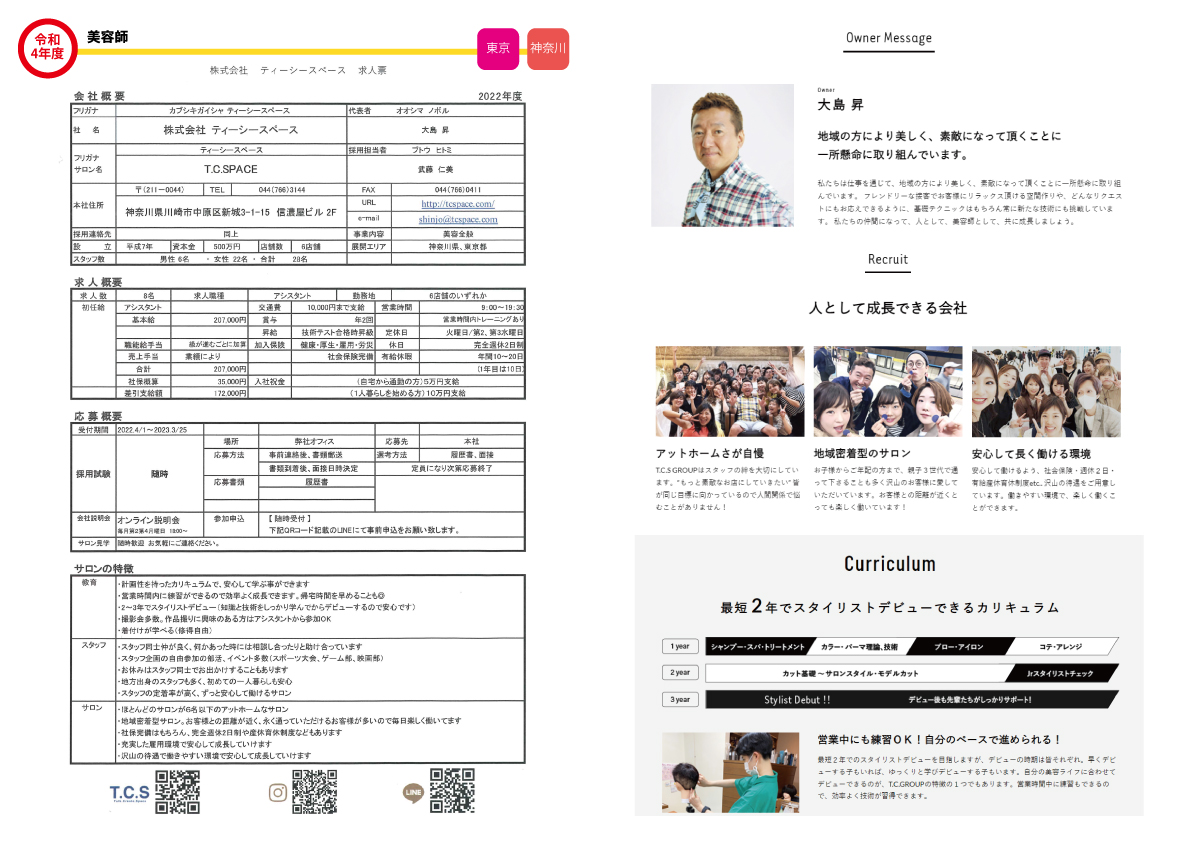This screenshot has width=1191, height=842.
Task: Click the 最短2年でスタイリストデビュー curriculum tagline
Action: [889, 607]
